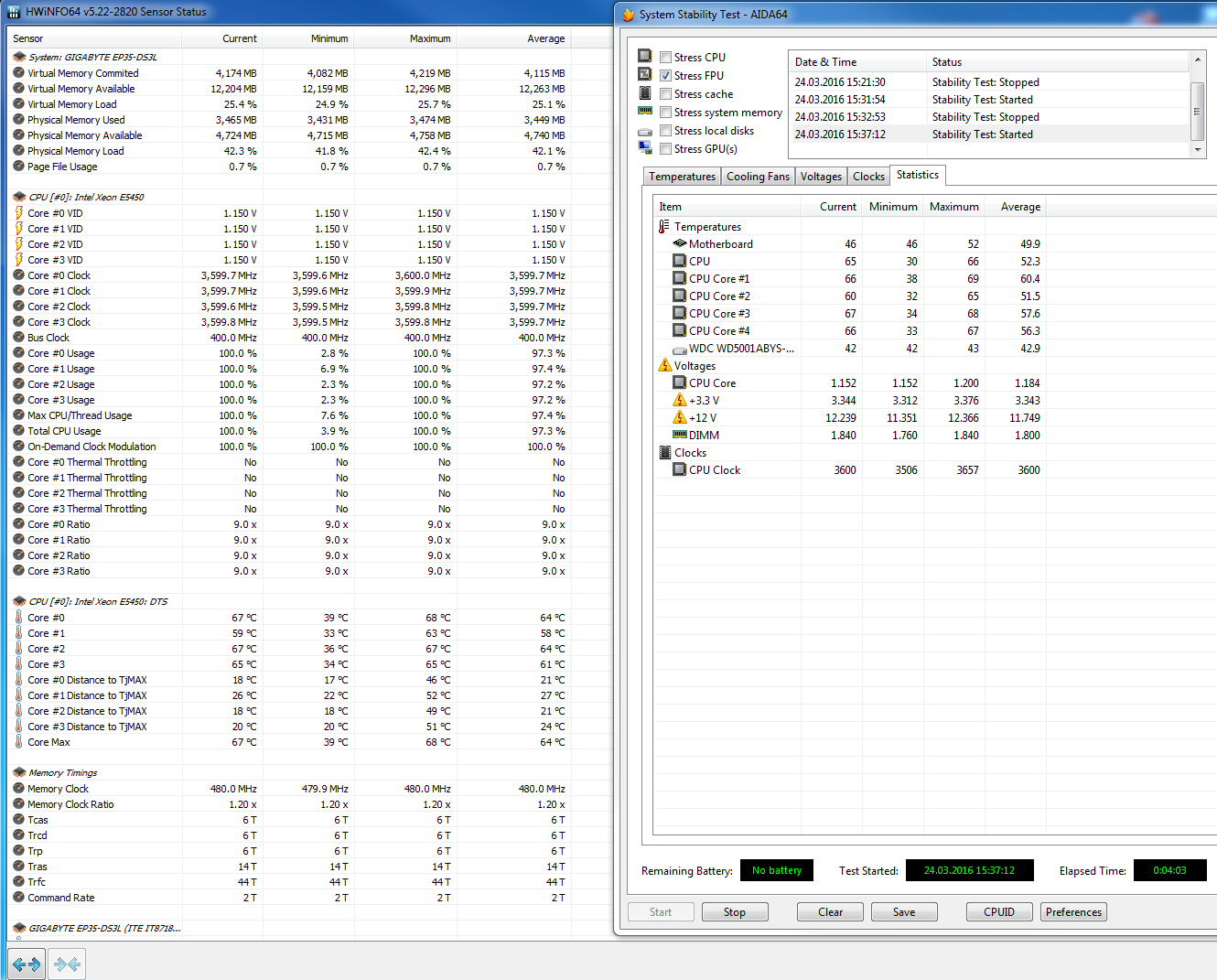Switch to the Voltages tab

821,177
